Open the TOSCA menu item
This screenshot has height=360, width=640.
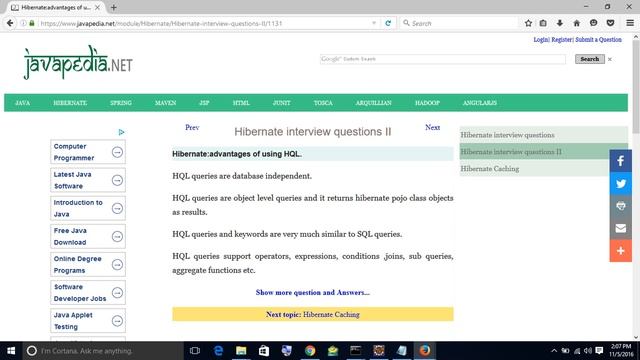323,103
